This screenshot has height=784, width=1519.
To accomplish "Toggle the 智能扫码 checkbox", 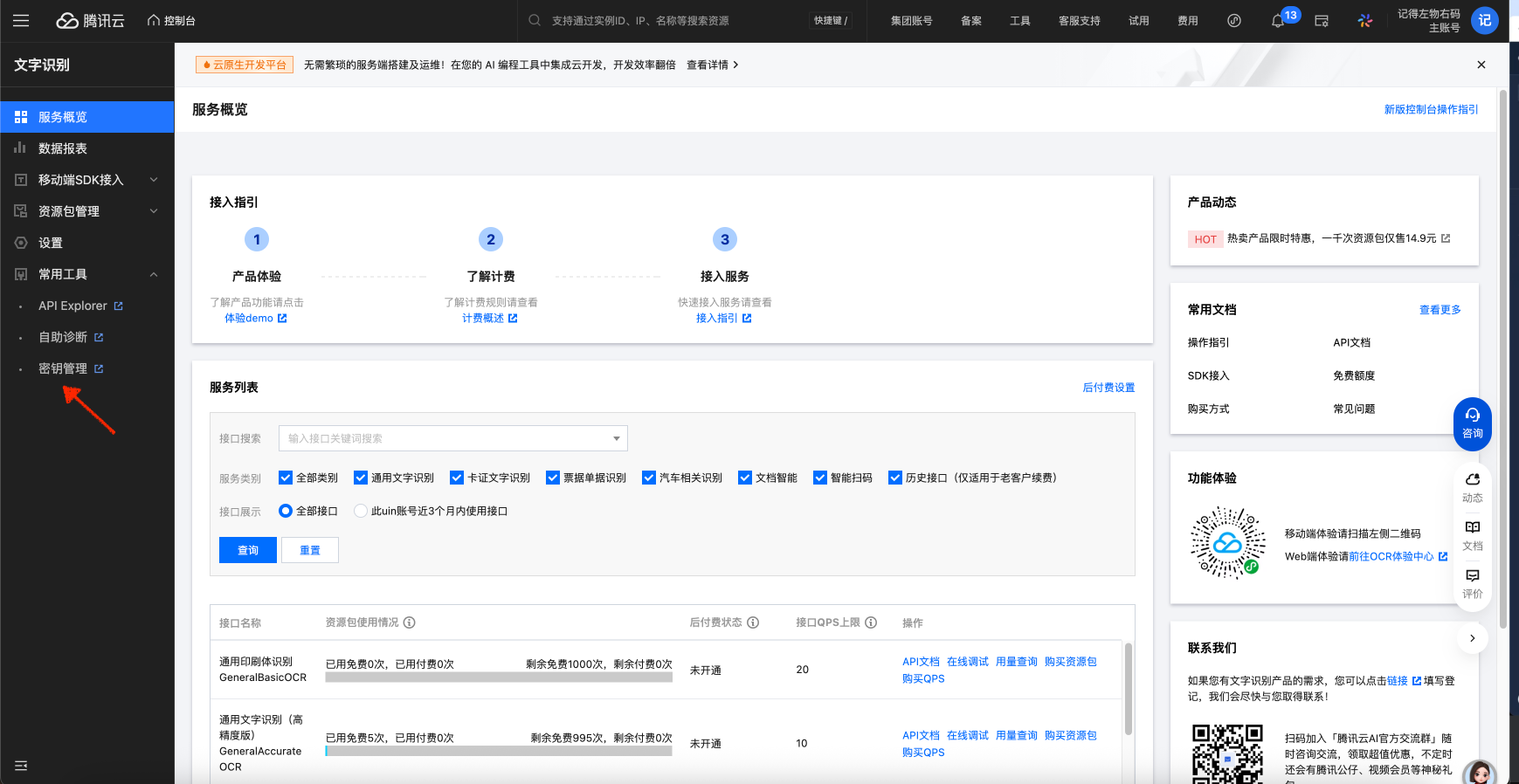I will point(819,478).
